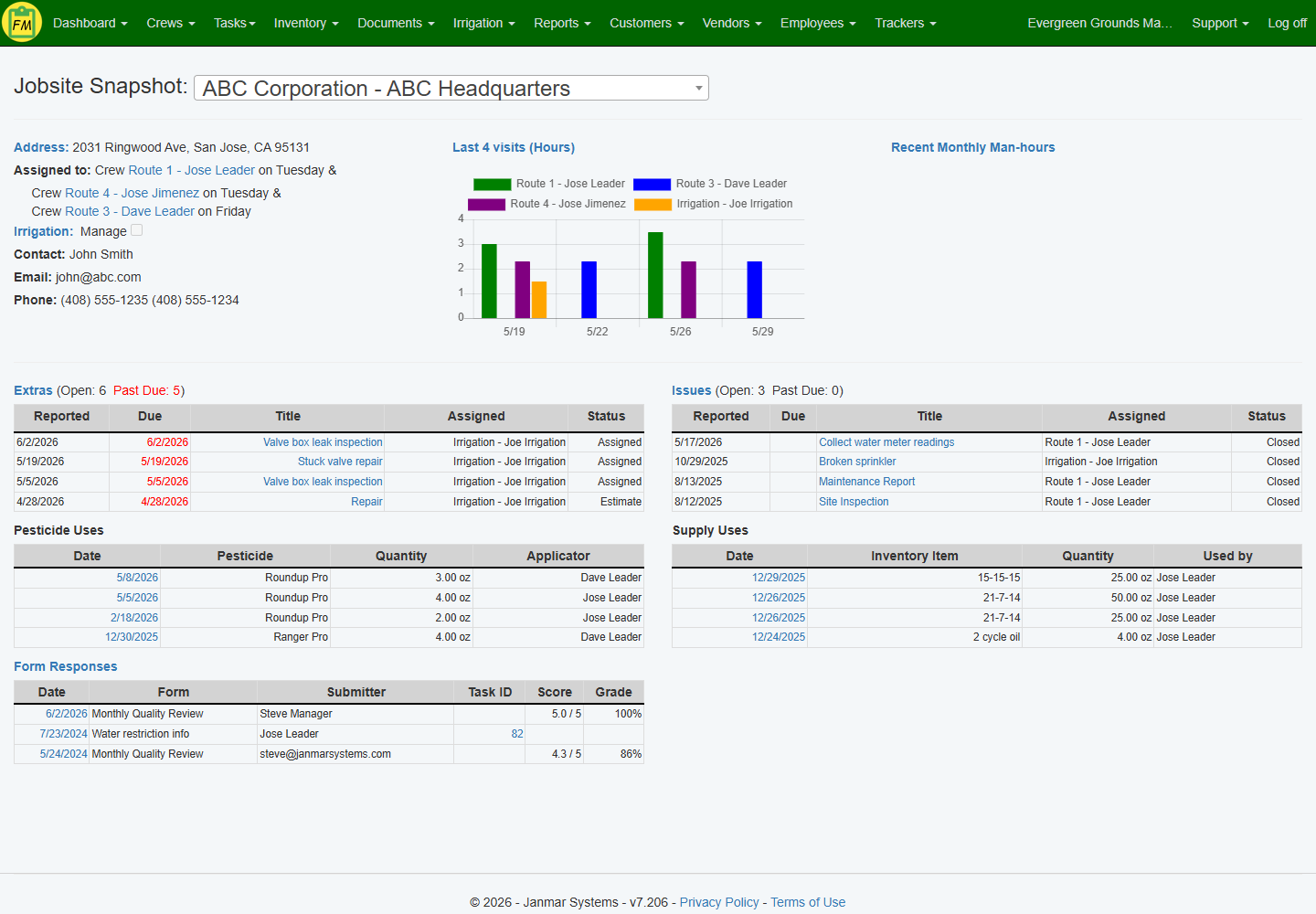Open Last 4 visits (Hours) link
Screen dimensions: 1316x914
pos(514,147)
